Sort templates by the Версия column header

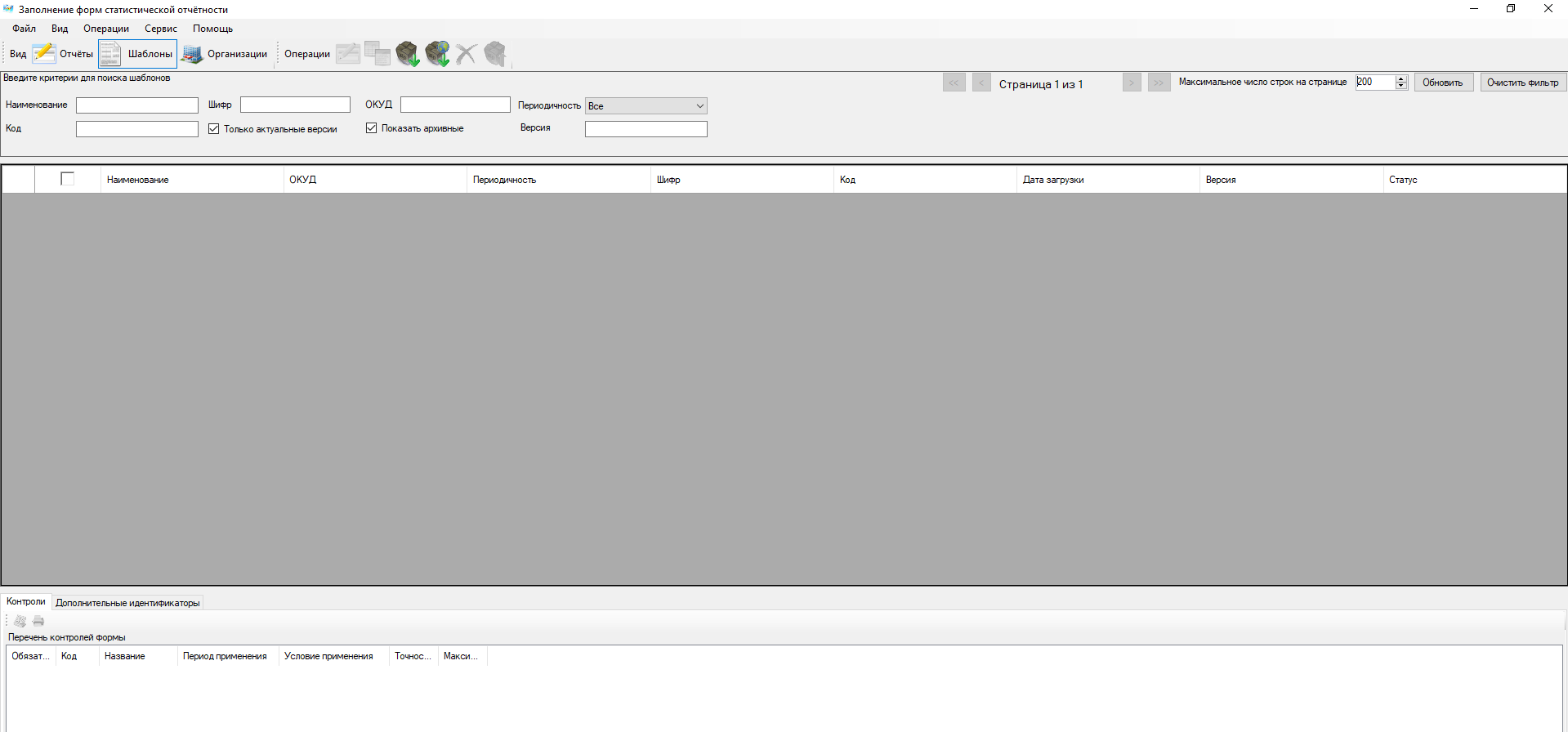pos(1292,180)
